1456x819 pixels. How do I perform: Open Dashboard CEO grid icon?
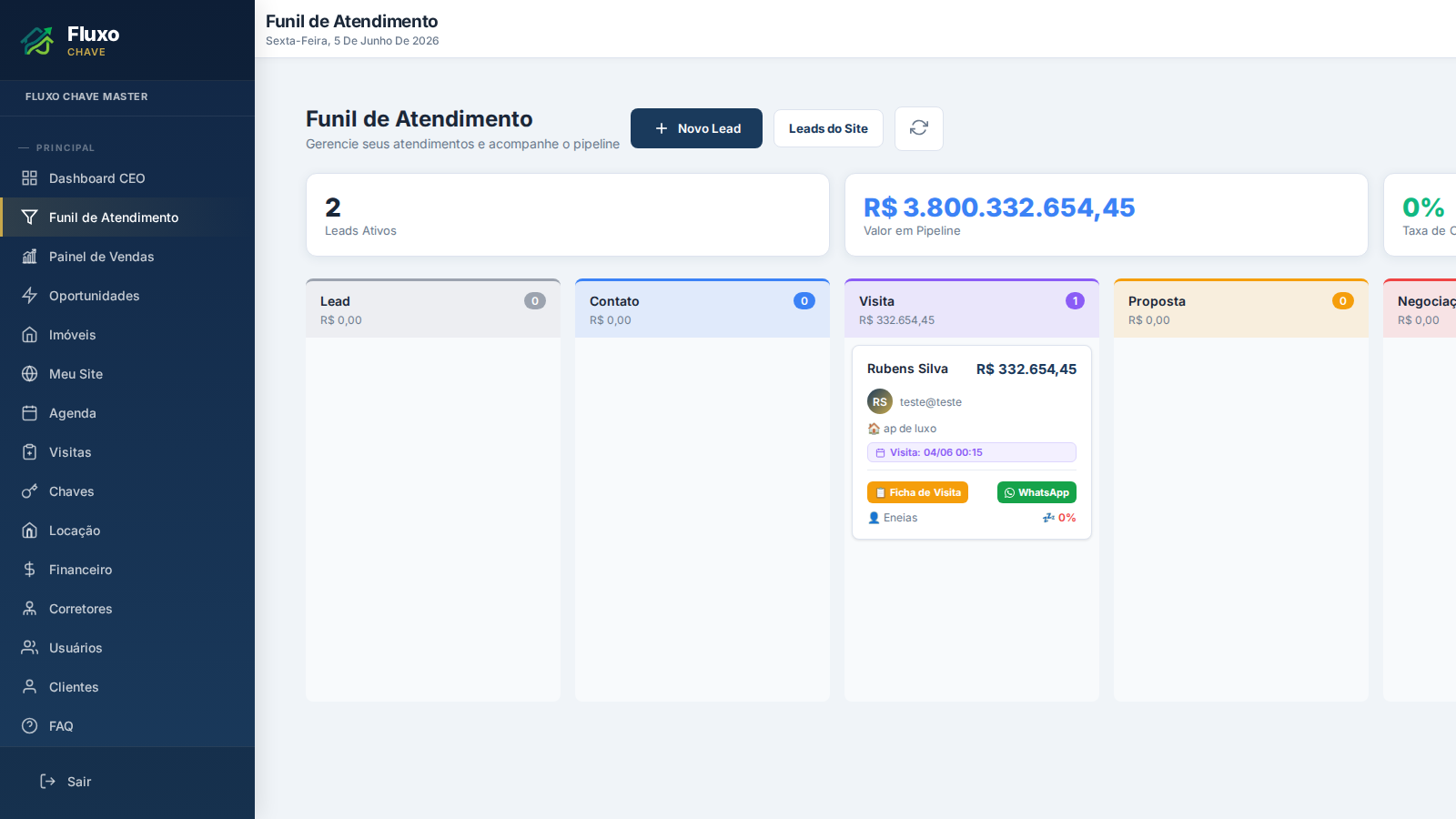click(x=30, y=178)
